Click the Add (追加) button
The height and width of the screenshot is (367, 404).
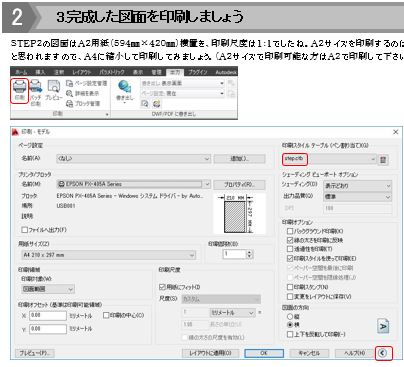[x=240, y=159]
